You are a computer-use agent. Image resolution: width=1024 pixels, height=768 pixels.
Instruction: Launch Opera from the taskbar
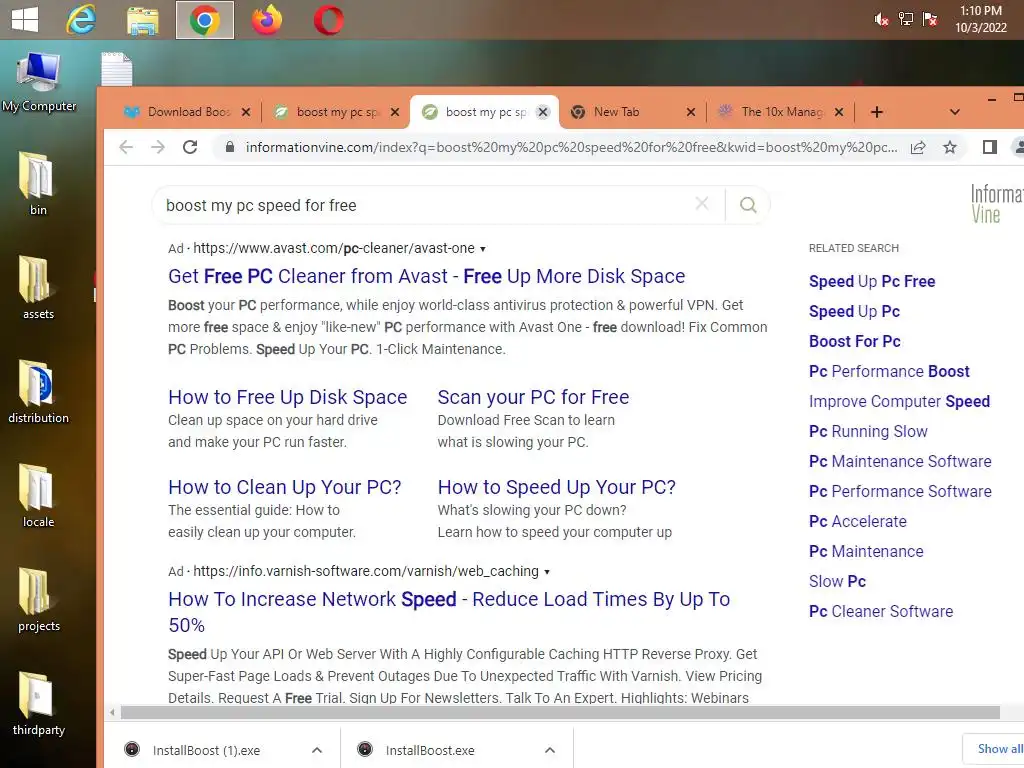(328, 20)
